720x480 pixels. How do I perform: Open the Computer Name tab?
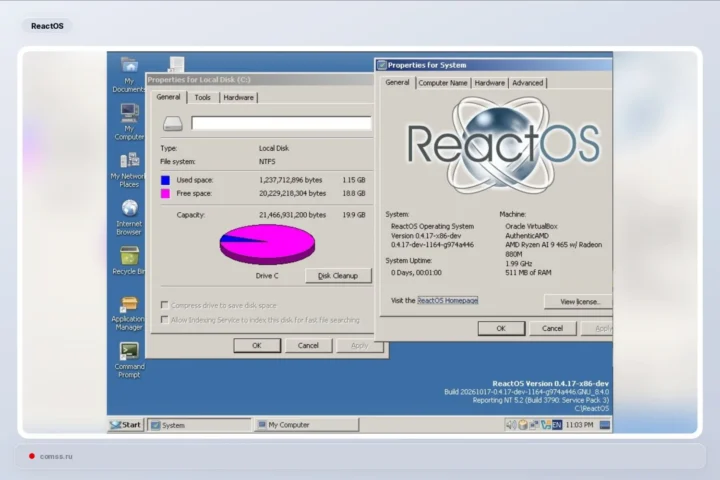pyautogui.click(x=443, y=83)
